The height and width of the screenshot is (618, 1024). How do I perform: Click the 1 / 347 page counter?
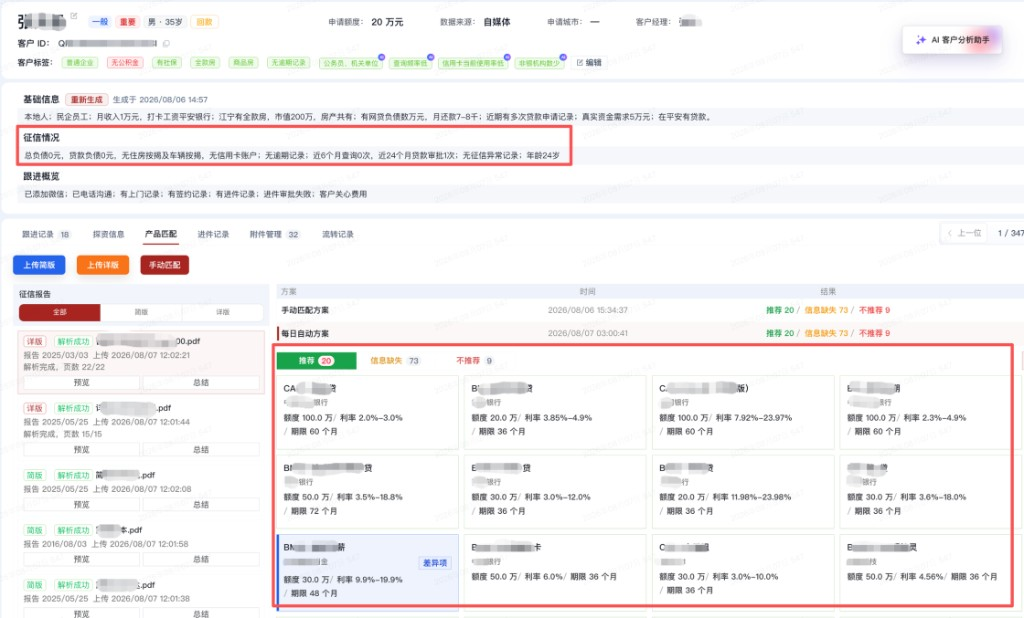point(1010,233)
